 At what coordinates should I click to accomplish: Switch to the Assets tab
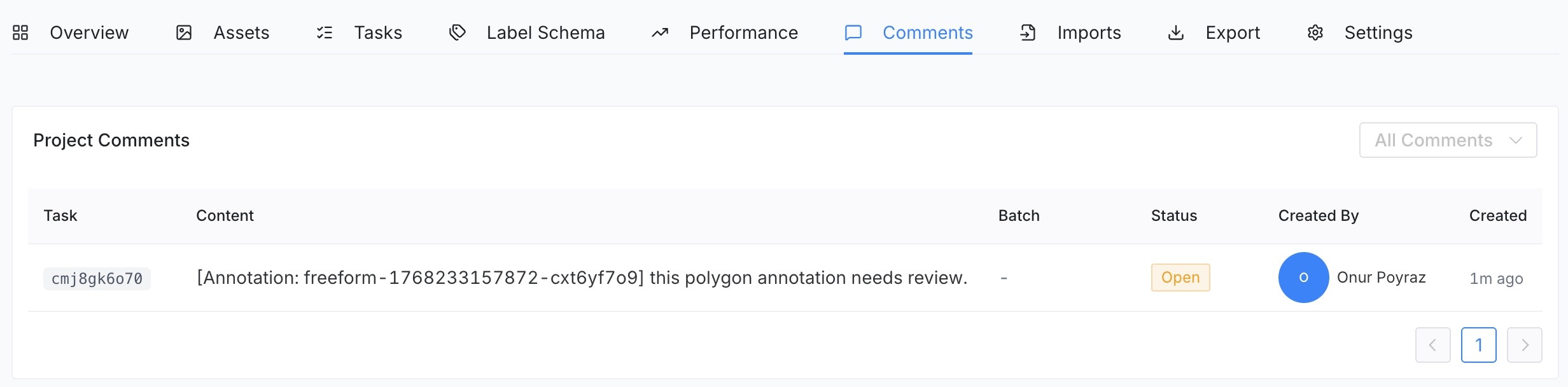[242, 32]
